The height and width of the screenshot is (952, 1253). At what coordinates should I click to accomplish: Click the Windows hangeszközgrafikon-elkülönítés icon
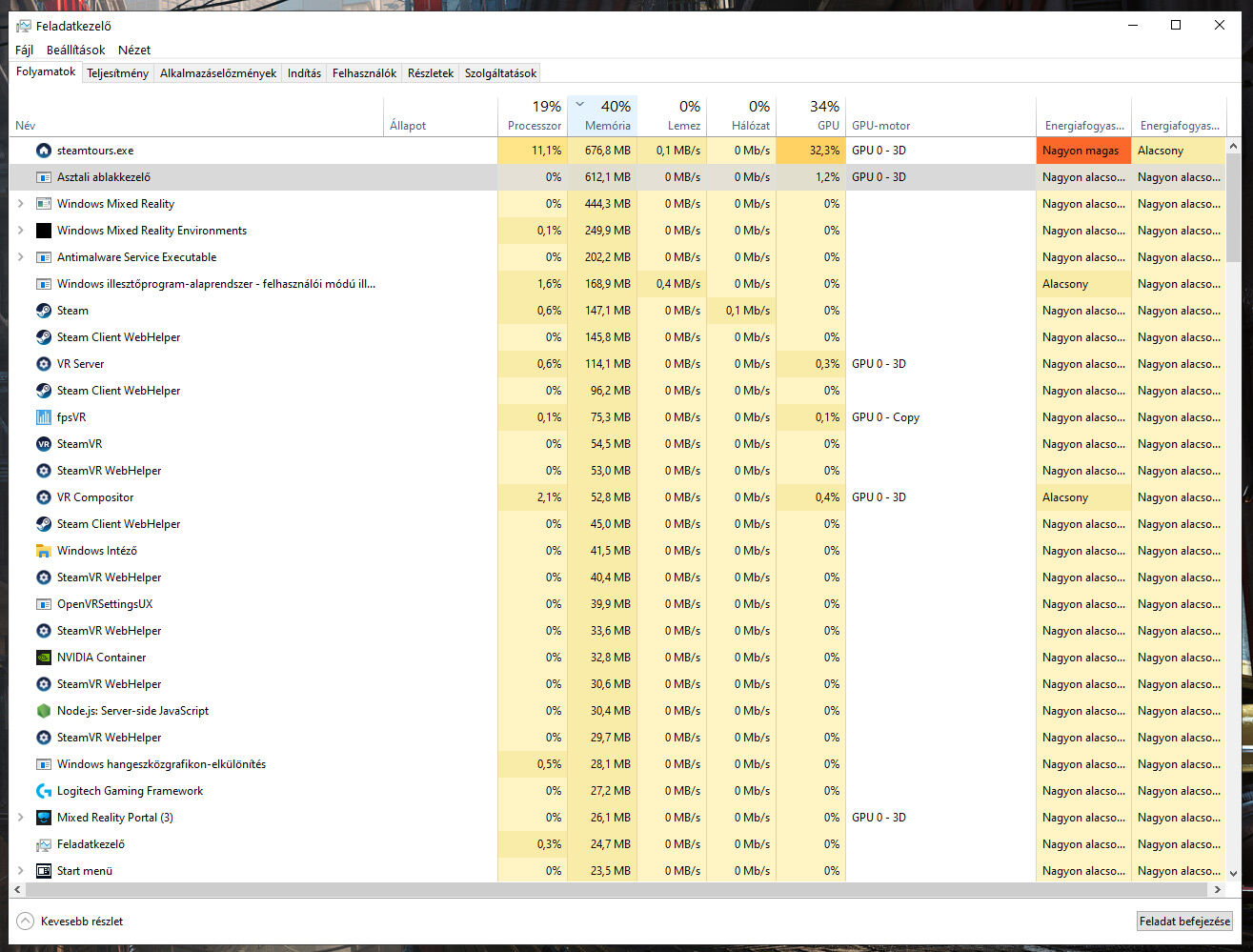tap(43, 764)
